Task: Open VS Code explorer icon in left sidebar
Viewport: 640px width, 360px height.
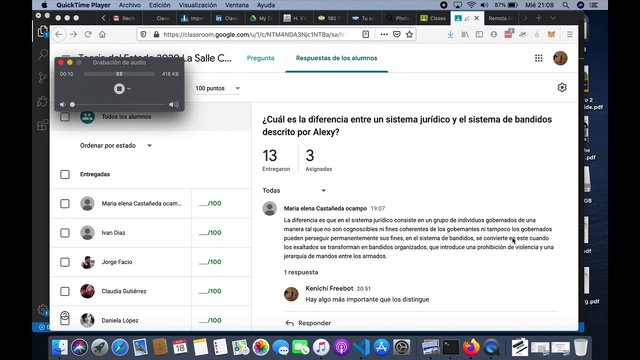Action: click(42, 31)
